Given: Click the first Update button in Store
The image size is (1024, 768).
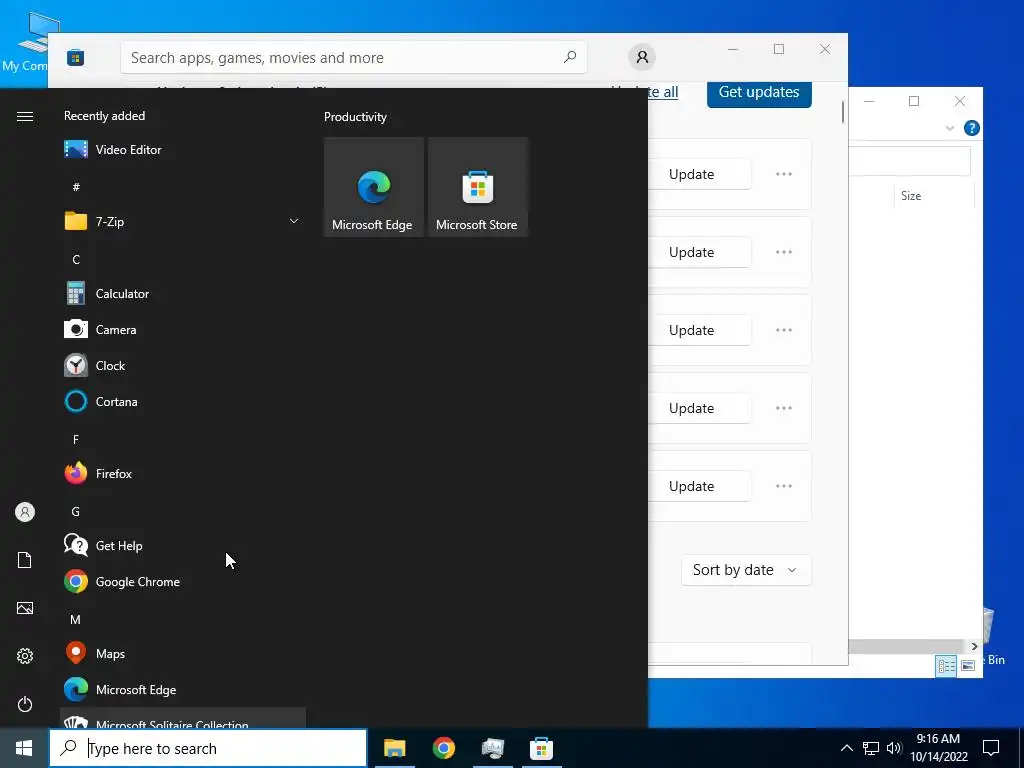Looking at the screenshot, I should (x=699, y=174).
